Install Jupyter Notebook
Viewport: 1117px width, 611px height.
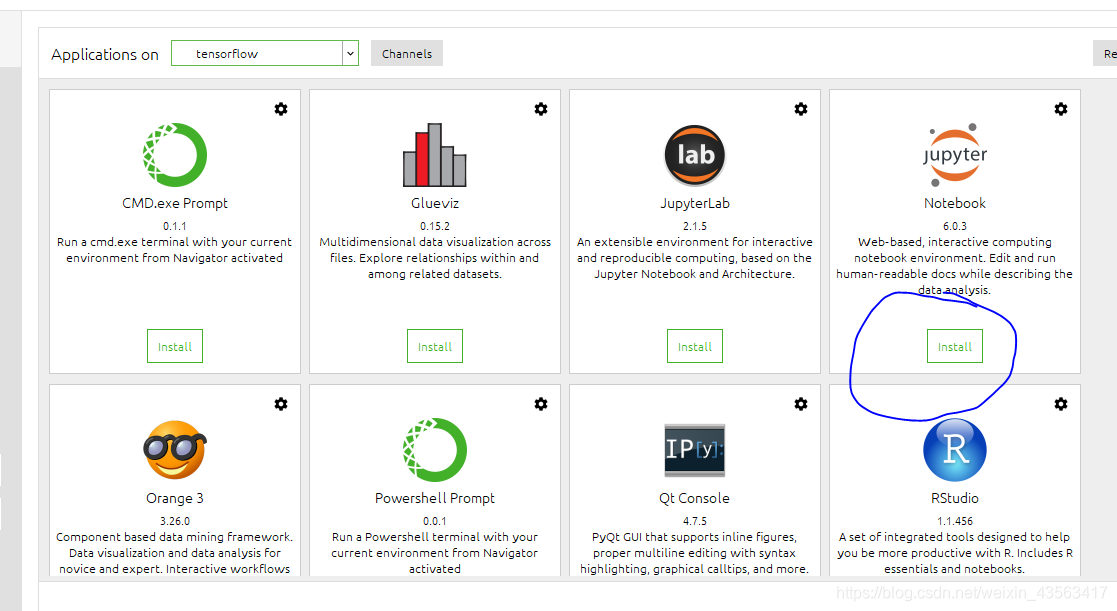pyautogui.click(x=955, y=346)
